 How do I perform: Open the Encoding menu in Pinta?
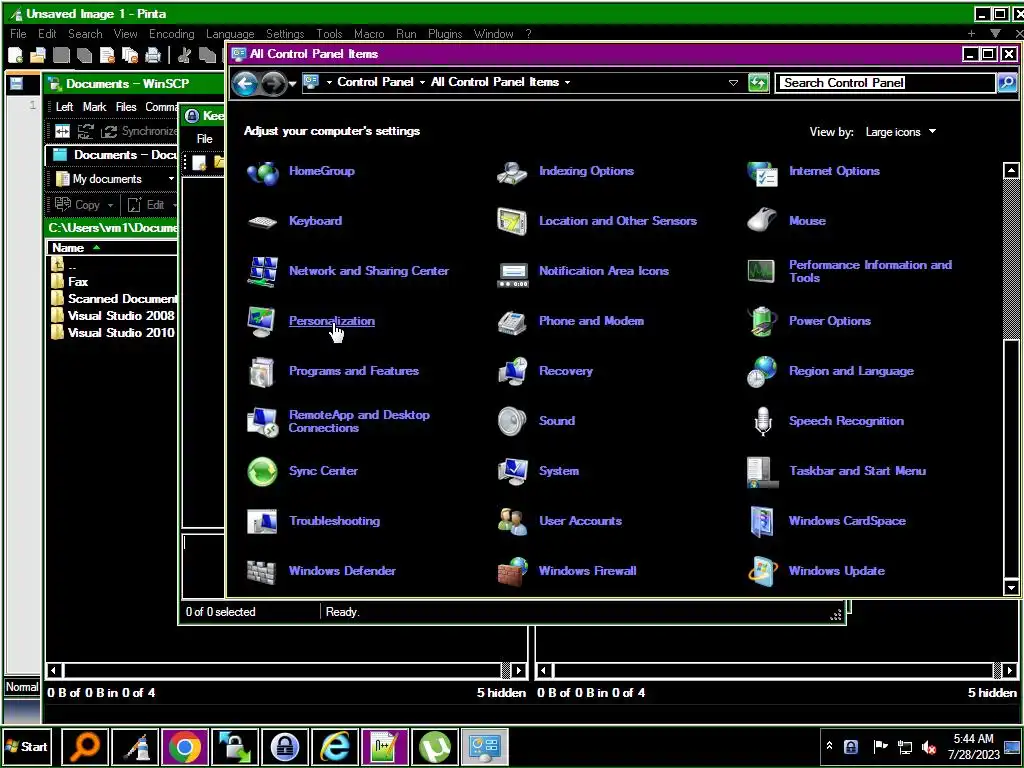pos(171,34)
